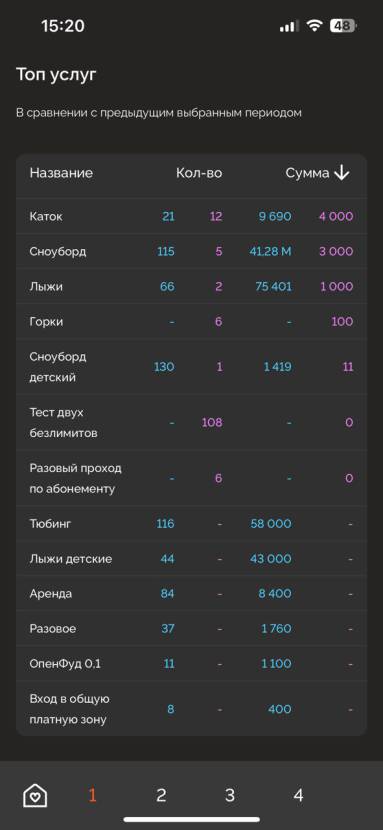Switch to tab 1 in bottom bar
This screenshot has width=383, height=830.
point(93,795)
